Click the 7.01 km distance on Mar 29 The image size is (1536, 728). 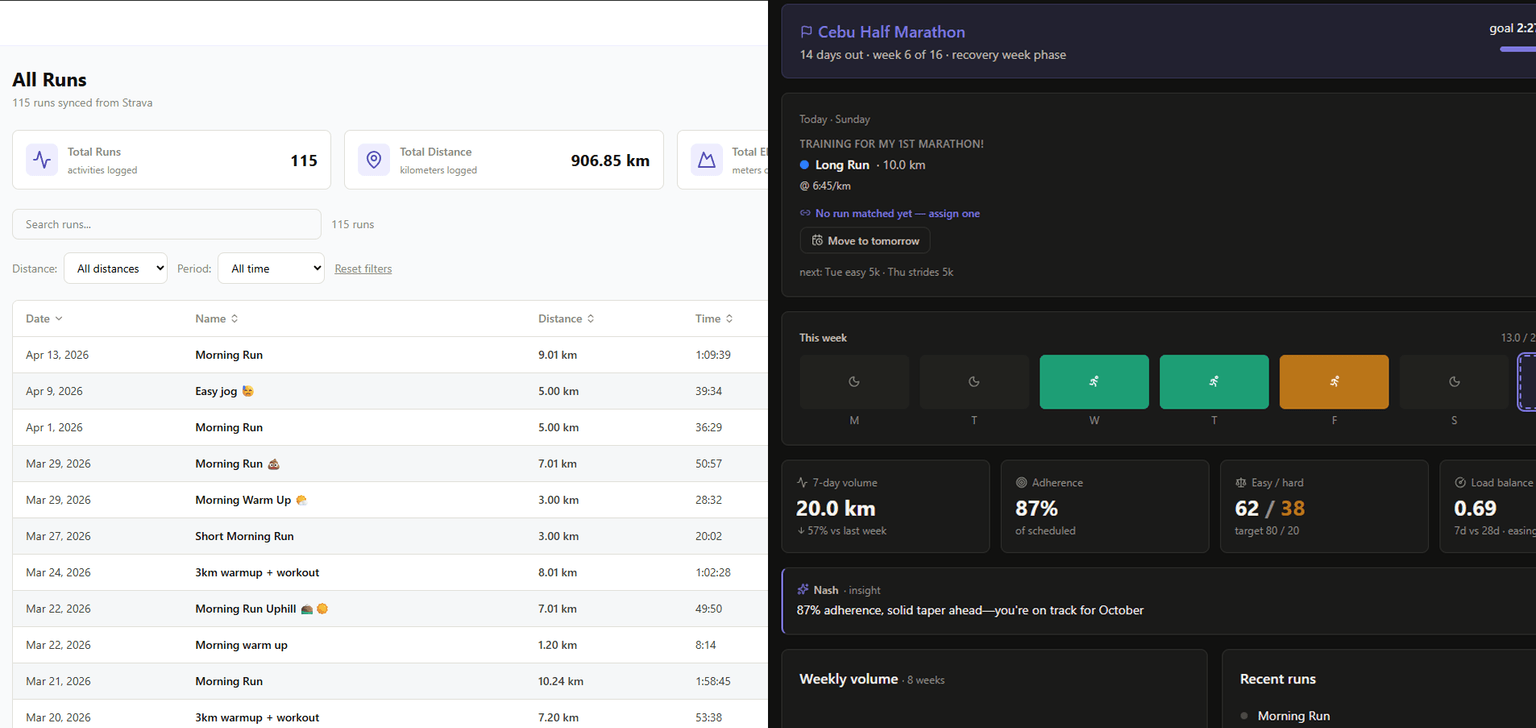tap(558, 464)
